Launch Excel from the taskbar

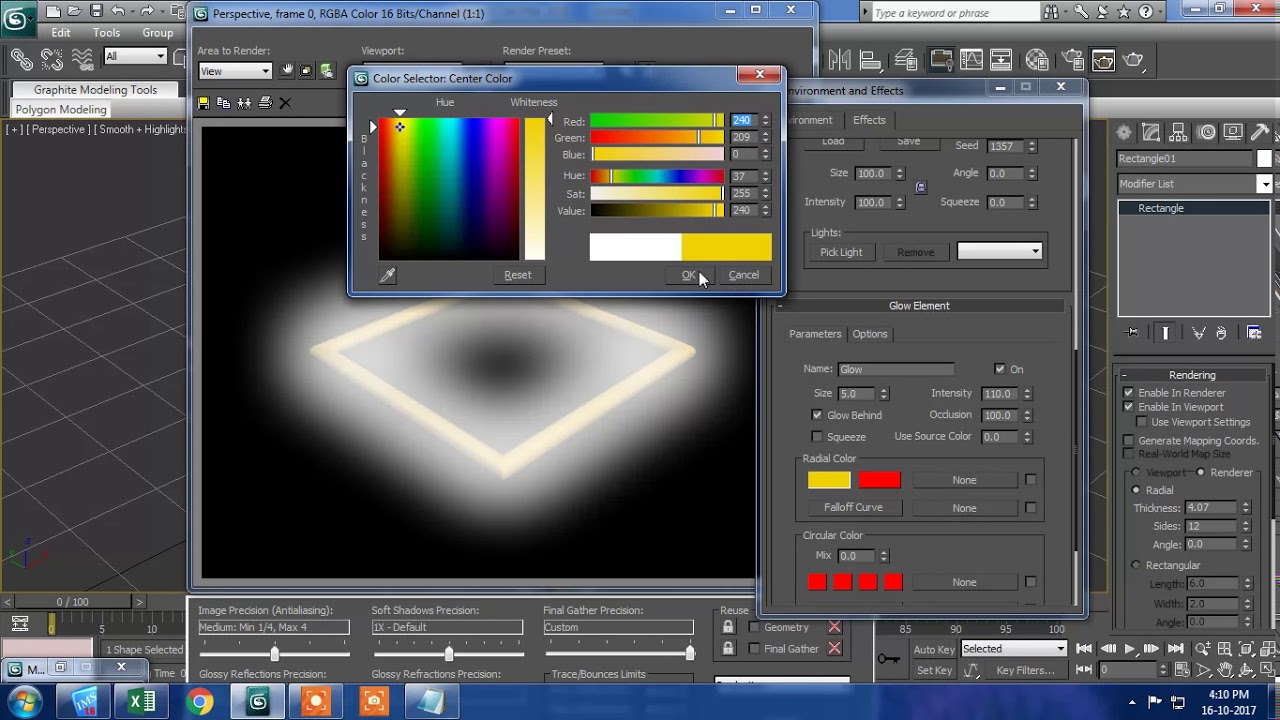coord(142,702)
